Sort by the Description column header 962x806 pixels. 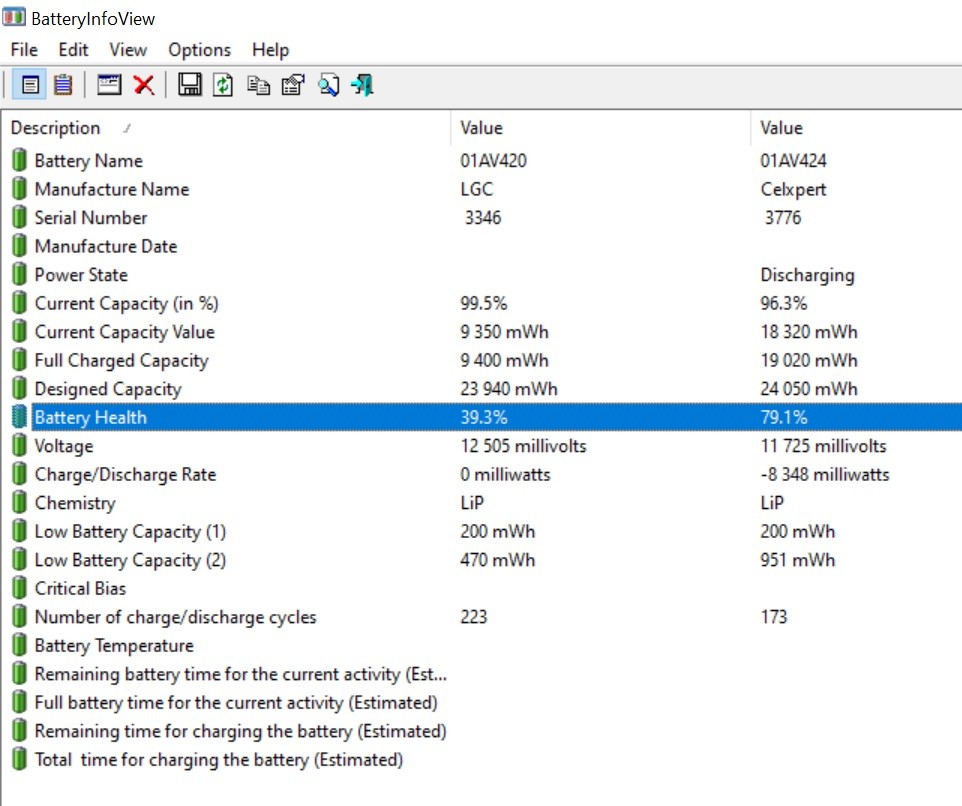click(x=226, y=128)
